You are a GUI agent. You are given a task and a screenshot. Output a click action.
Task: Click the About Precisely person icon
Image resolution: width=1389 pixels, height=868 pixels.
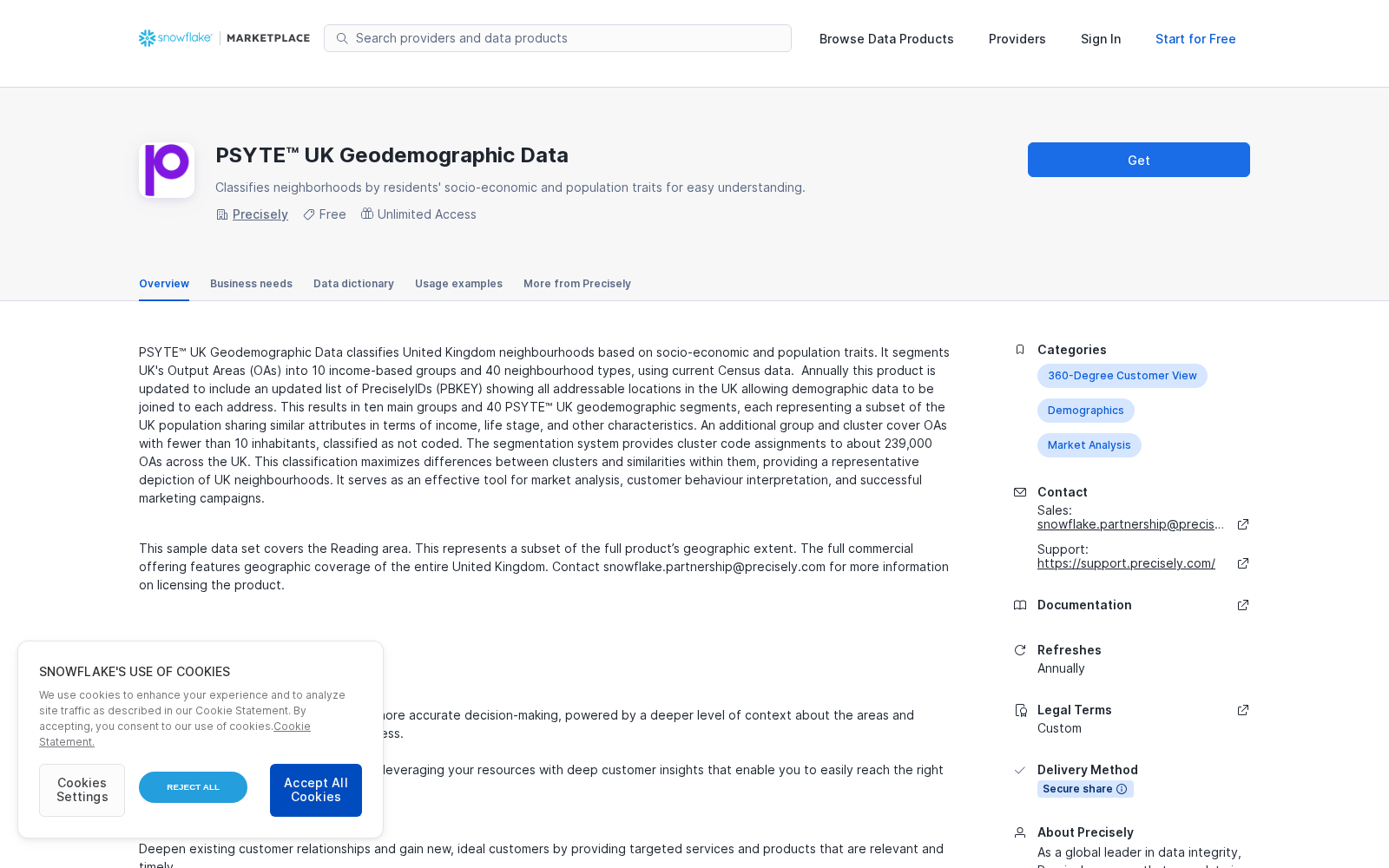[x=1020, y=832]
